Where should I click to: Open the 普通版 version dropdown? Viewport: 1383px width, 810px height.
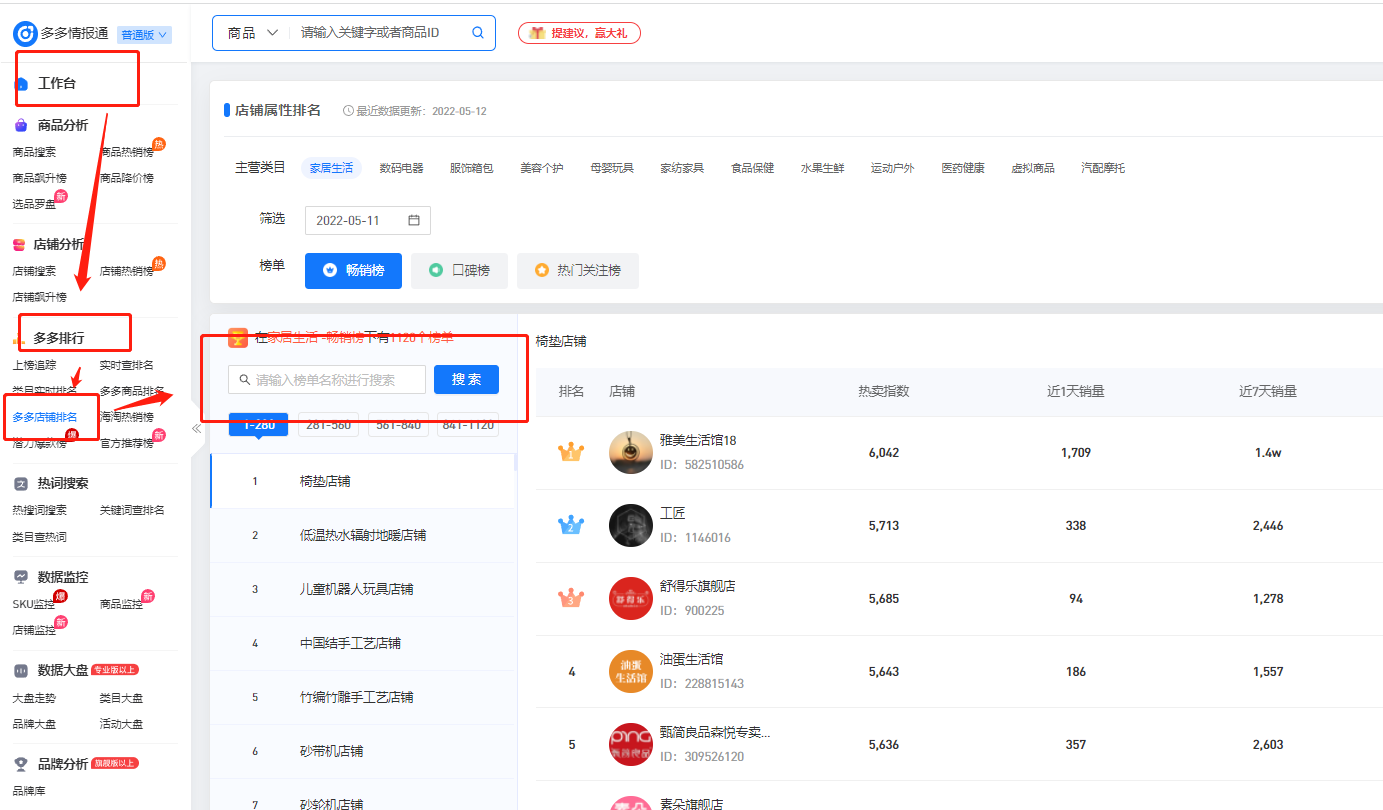tap(145, 34)
